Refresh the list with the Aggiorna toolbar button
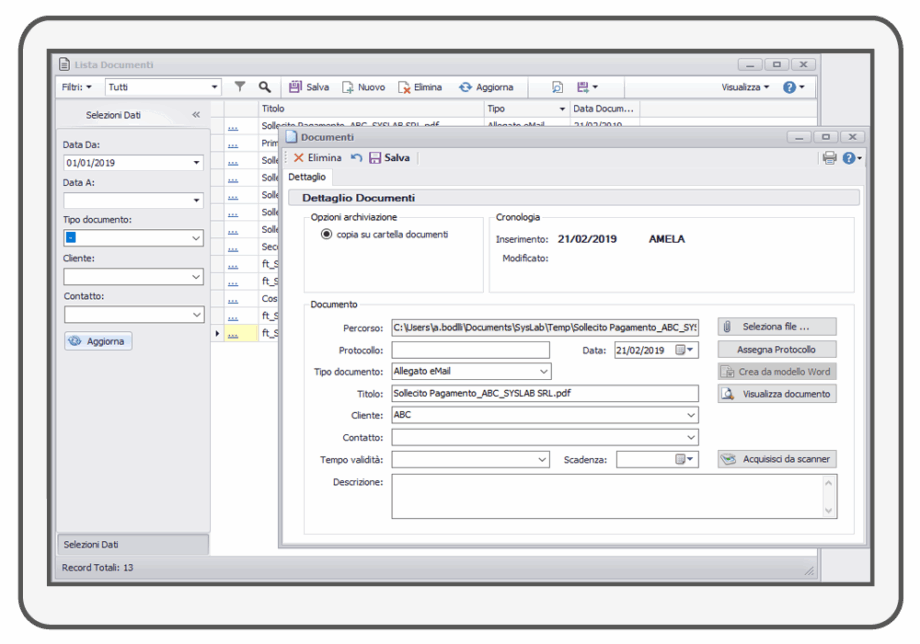Viewport: 920px width, 644px height. coord(486,87)
